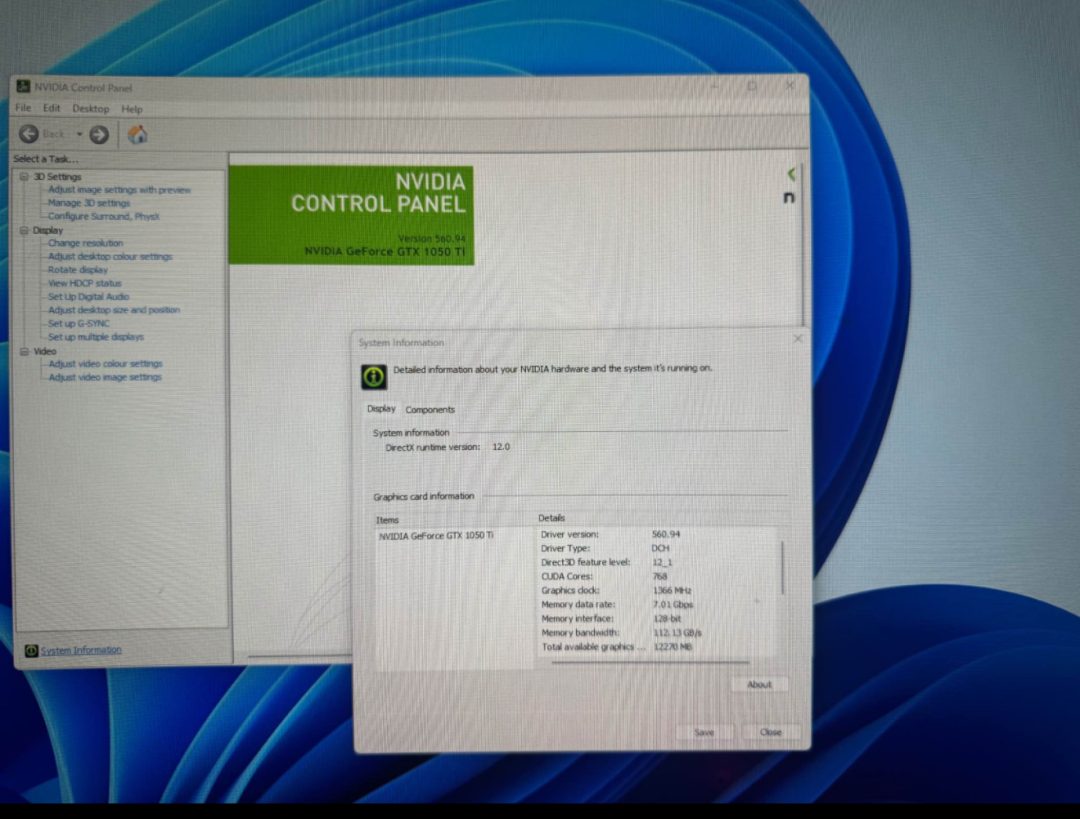Collapse the 3D Settings tree node
Screen dimensions: 1080x819
(x=24, y=177)
